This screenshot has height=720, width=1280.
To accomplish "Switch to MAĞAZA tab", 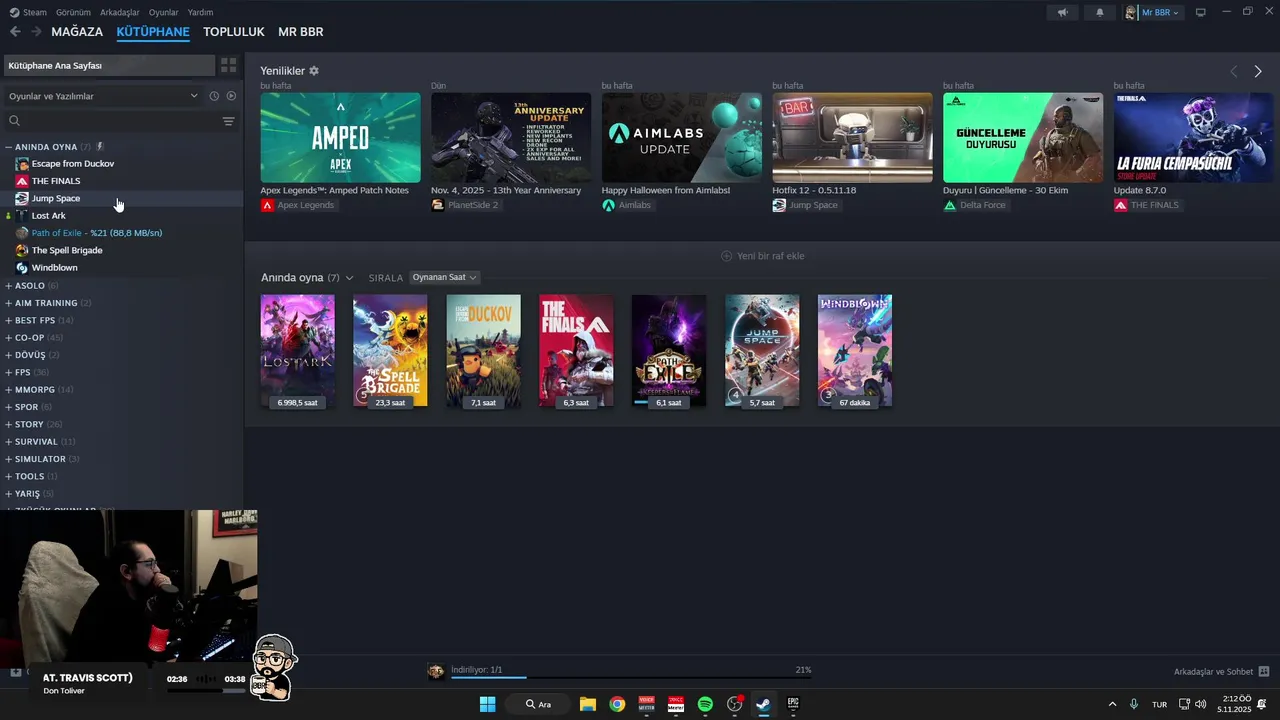I will (77, 32).
